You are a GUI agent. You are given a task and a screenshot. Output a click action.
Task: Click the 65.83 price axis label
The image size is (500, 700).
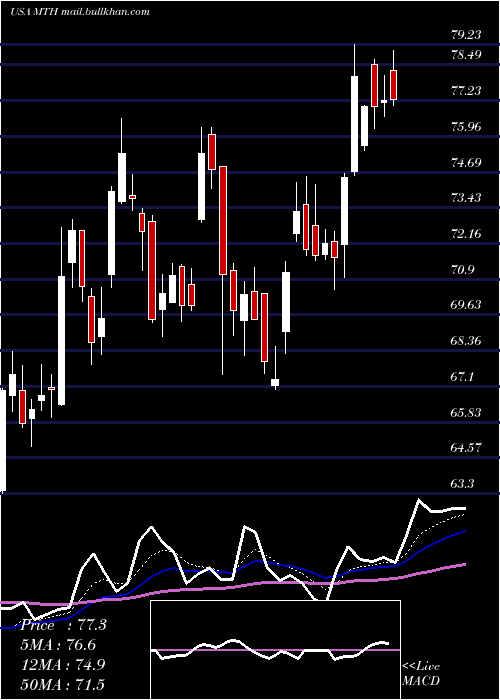pyautogui.click(x=466, y=412)
